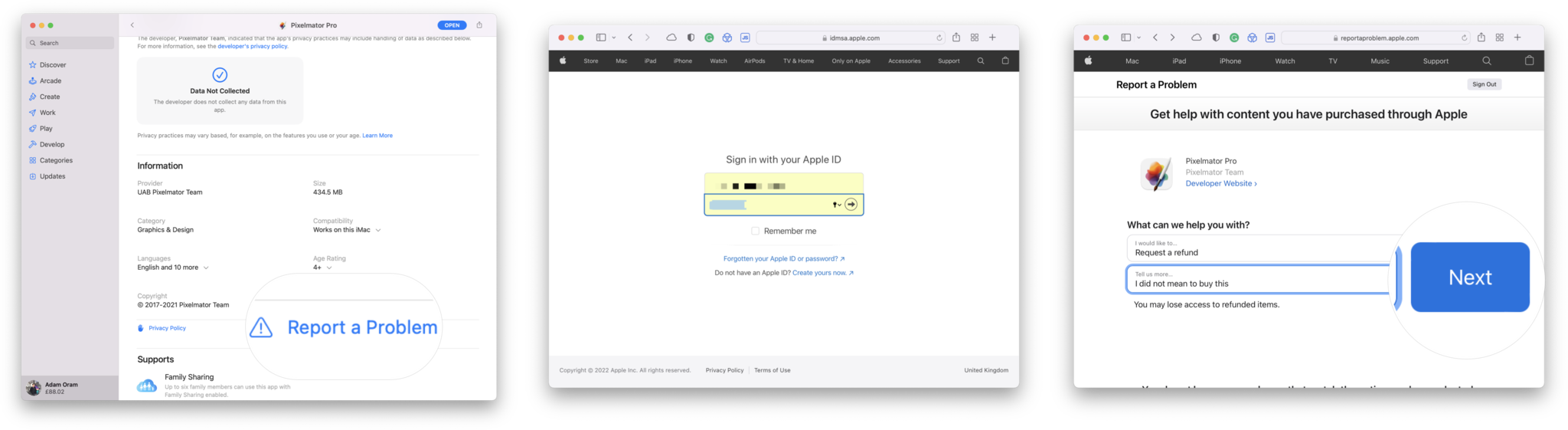Open search on the Report a Problem page
Viewport: 1568px width, 430px height.
1487,61
